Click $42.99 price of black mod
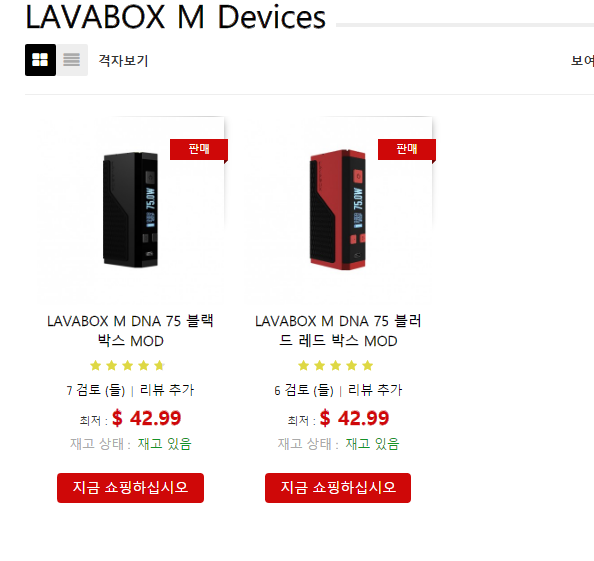This screenshot has width=594, height=561. (147, 419)
